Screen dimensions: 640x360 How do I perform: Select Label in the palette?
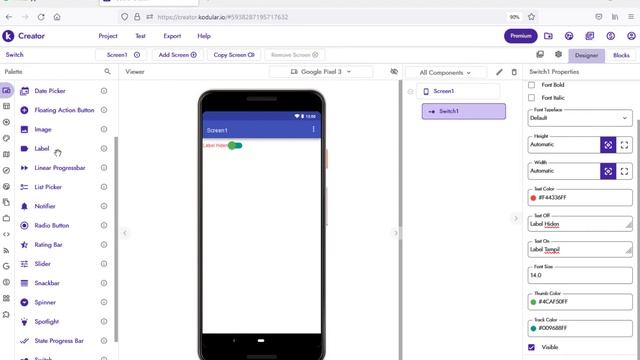point(42,149)
